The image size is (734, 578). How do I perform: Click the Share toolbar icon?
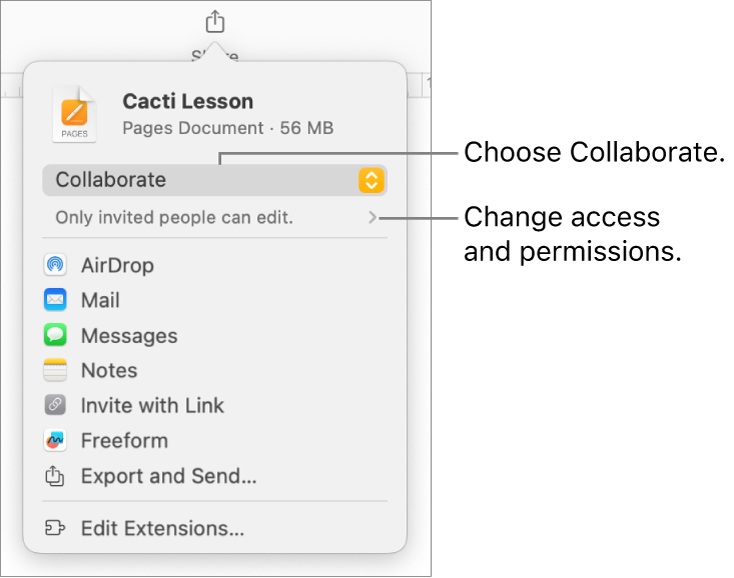point(215,21)
